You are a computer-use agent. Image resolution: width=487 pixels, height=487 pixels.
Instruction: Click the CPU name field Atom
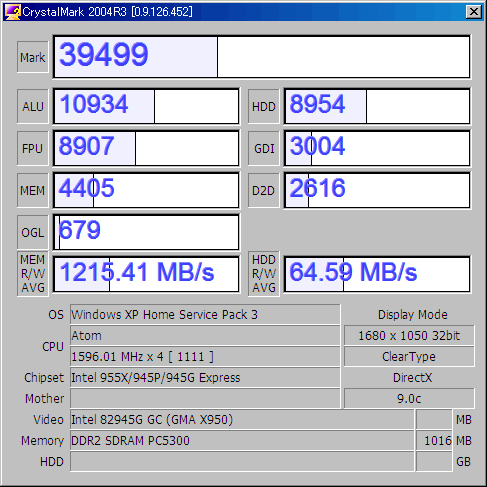(x=205, y=335)
